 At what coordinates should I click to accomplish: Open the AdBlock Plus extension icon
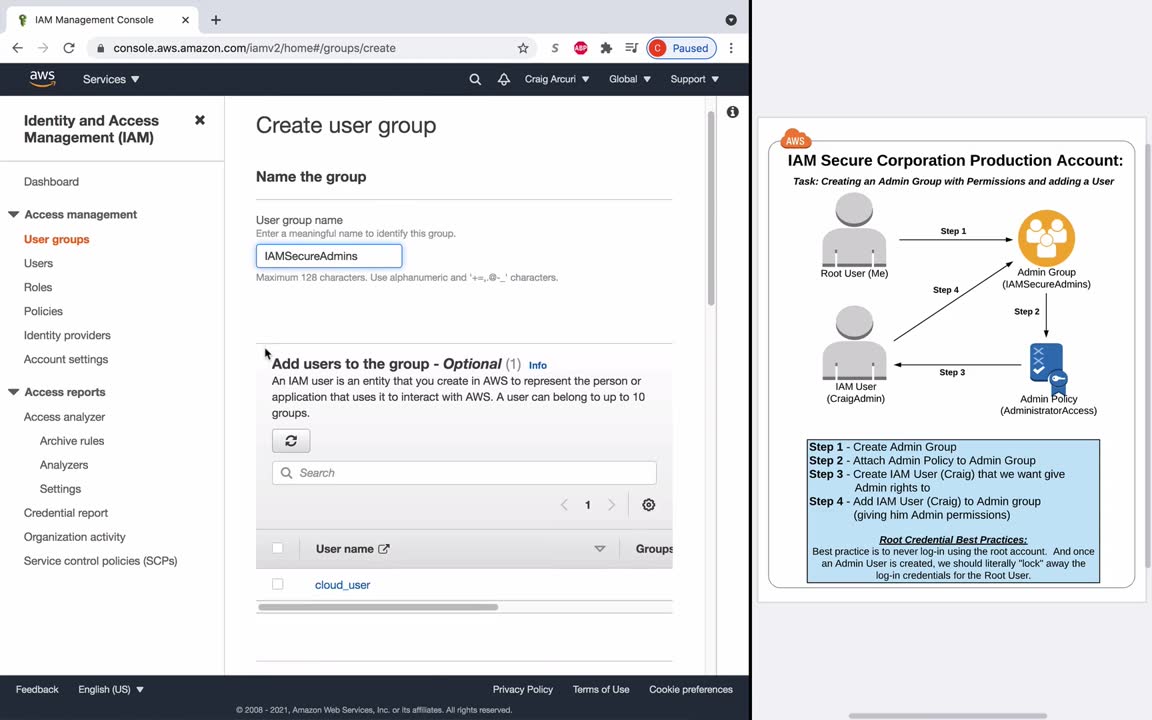pyautogui.click(x=580, y=48)
